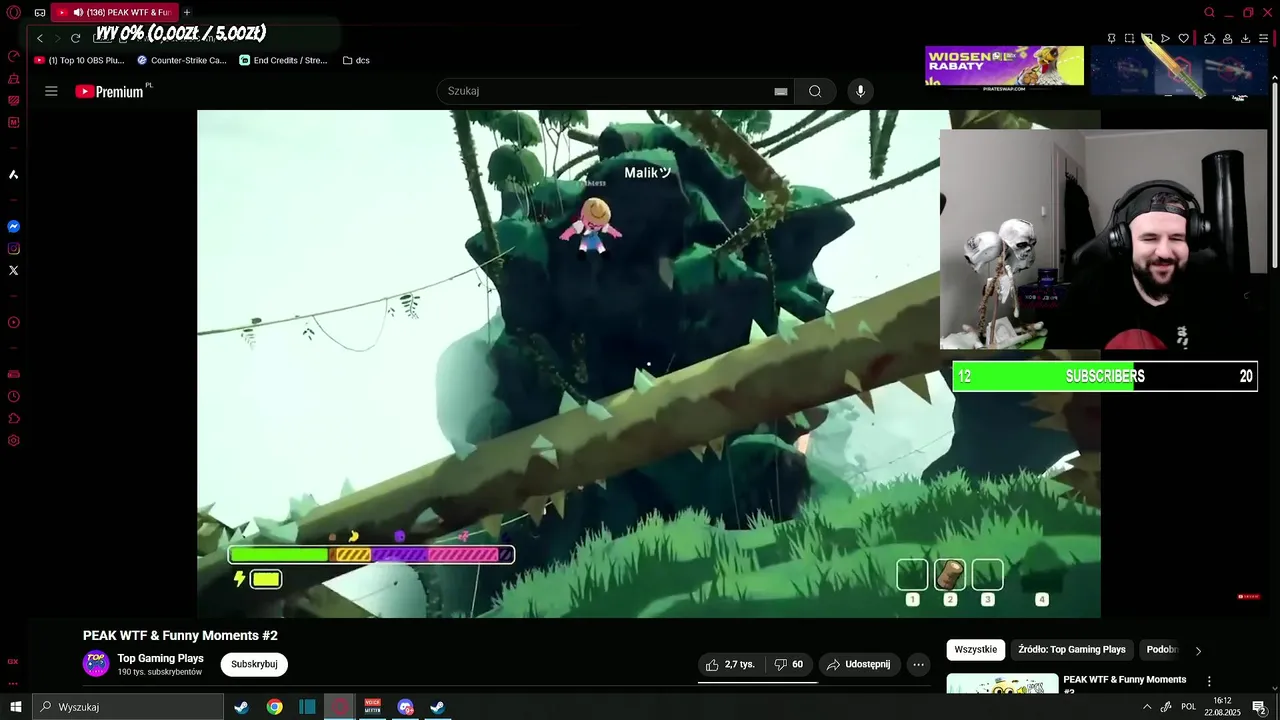Viewport: 1280px width, 720px height.
Task: Open the workspaces/tab islands icon
Action: tap(40, 13)
